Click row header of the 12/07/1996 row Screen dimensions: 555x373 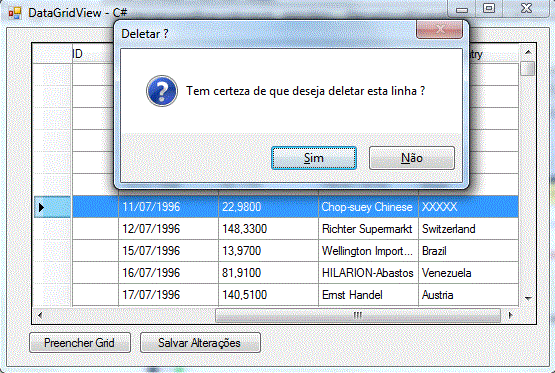pos(52,229)
